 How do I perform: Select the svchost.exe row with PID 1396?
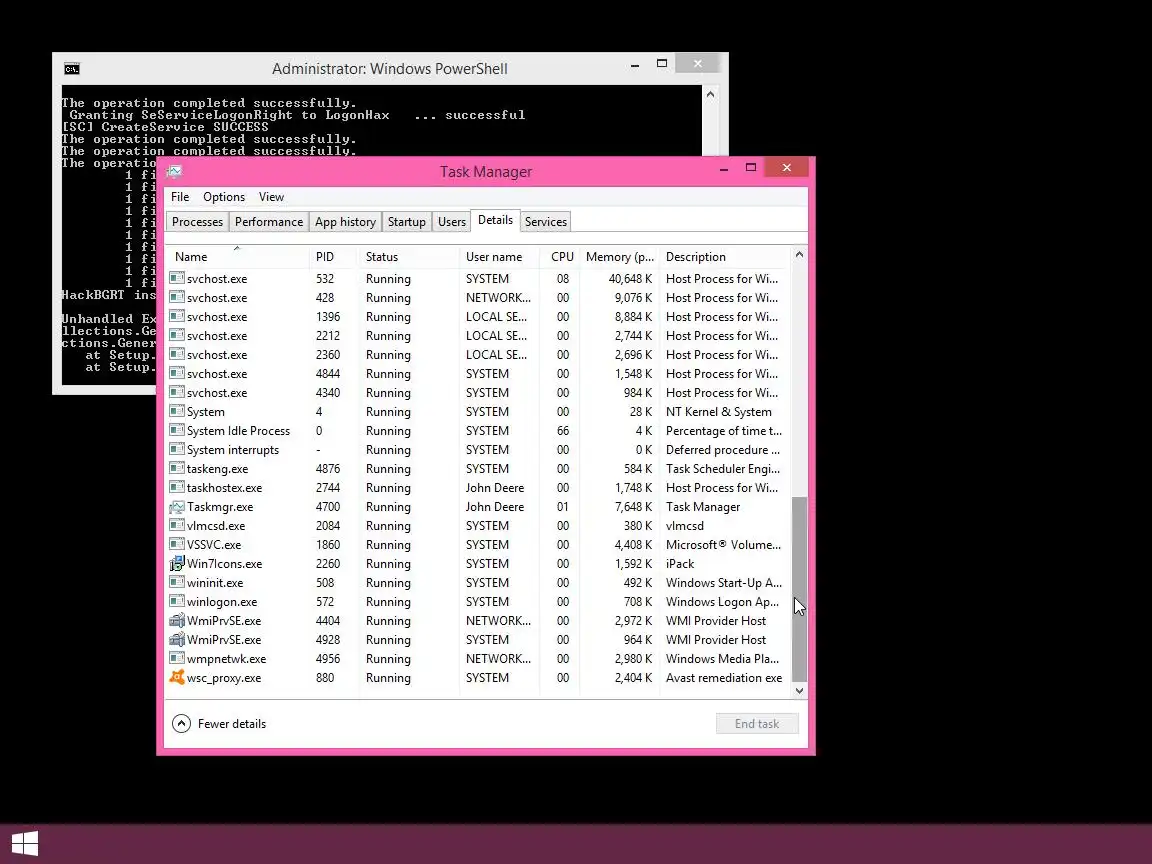point(478,317)
